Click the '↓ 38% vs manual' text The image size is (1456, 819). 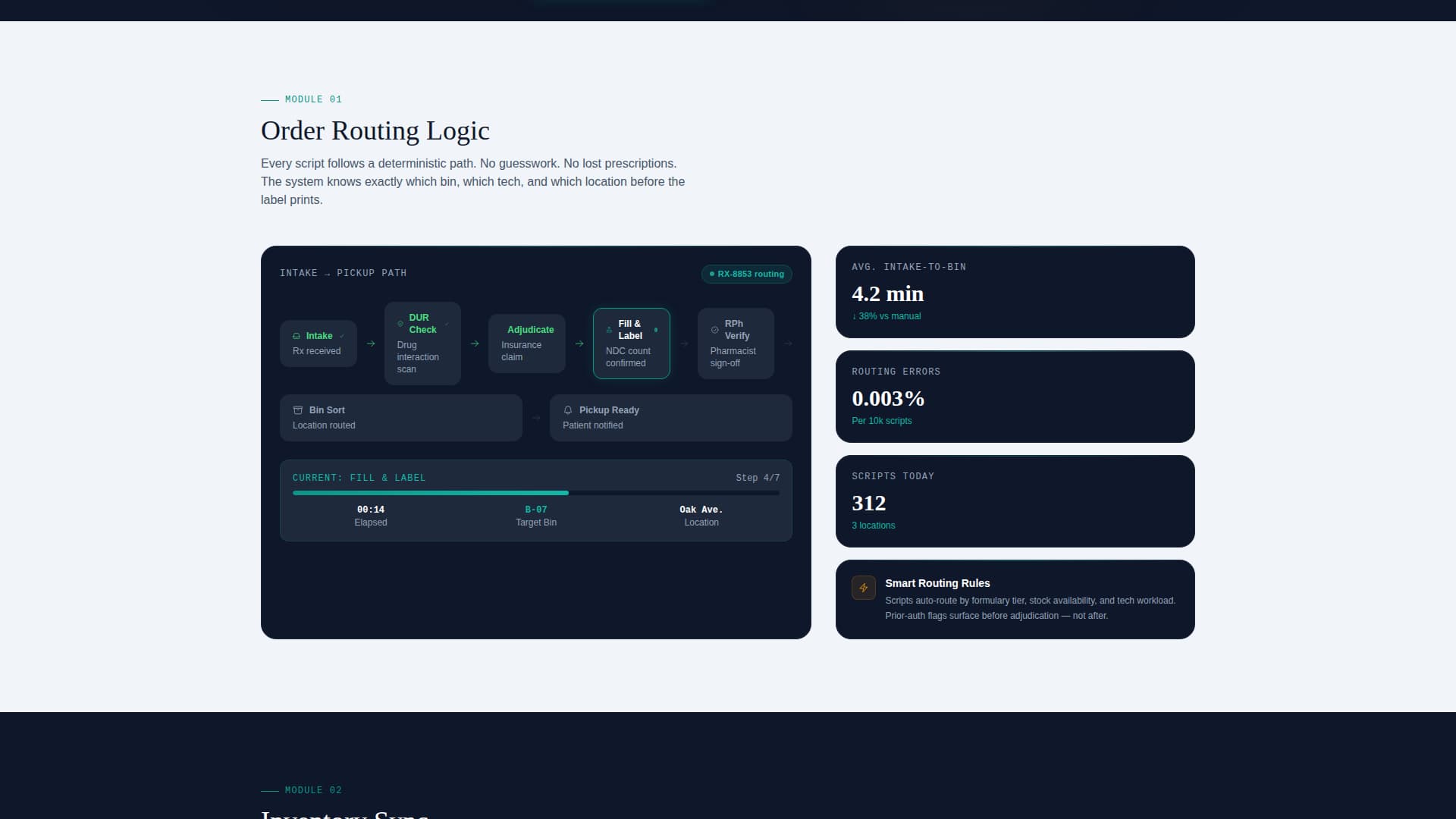(x=886, y=316)
